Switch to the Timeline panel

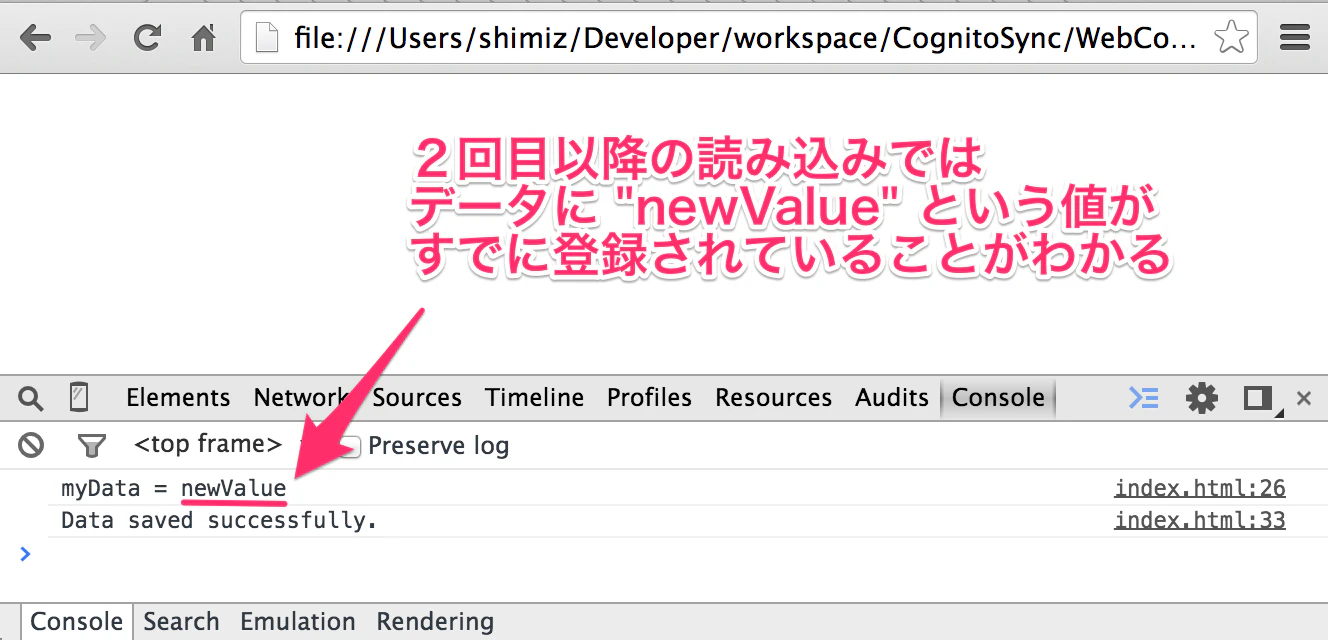click(535, 398)
